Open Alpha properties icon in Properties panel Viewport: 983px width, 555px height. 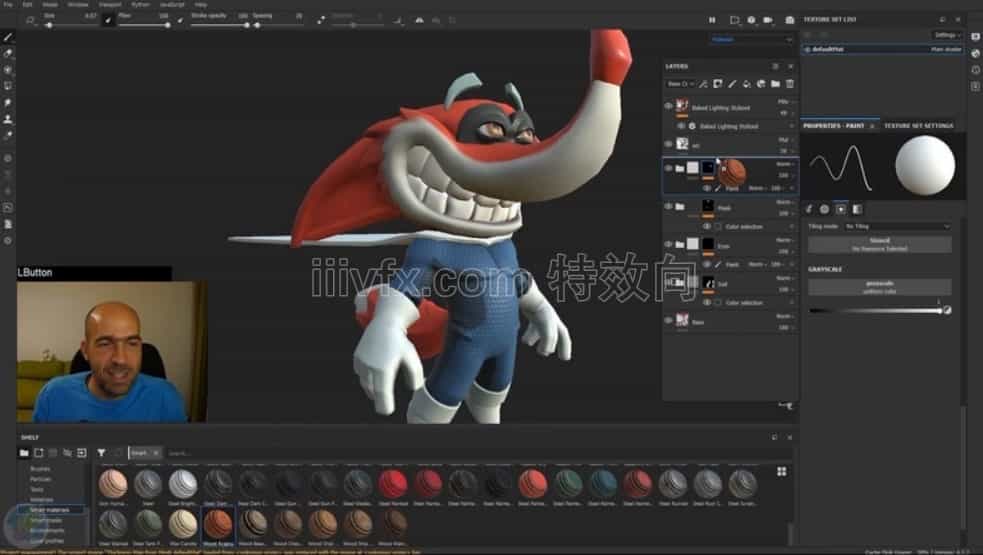point(825,209)
